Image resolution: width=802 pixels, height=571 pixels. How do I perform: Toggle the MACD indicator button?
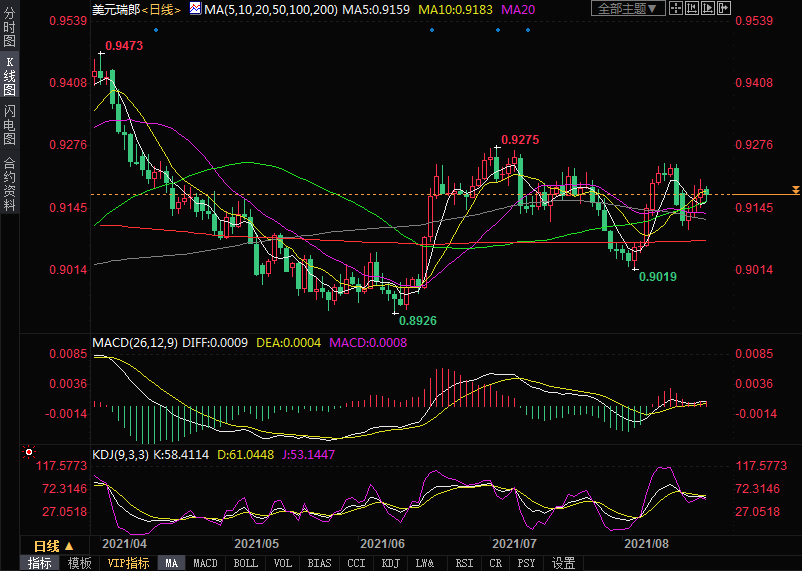point(205,563)
